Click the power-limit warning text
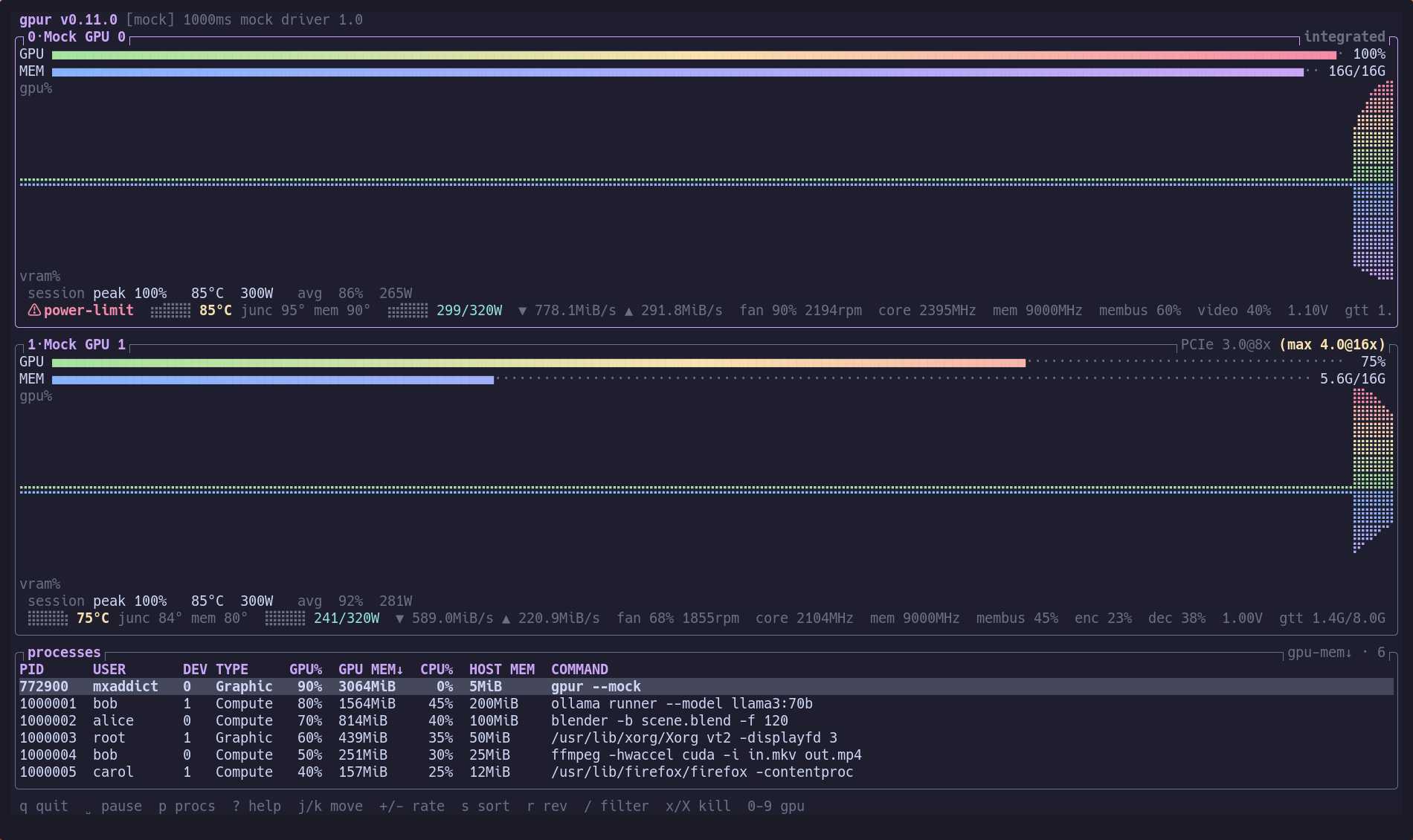Viewport: 1413px width, 840px height. click(88, 310)
